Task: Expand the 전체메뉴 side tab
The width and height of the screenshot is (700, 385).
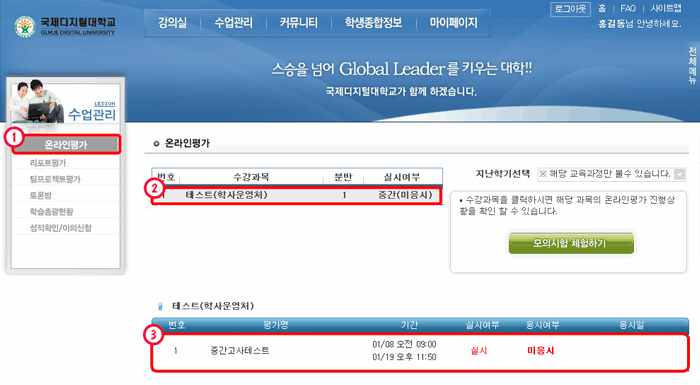Action: click(x=692, y=65)
